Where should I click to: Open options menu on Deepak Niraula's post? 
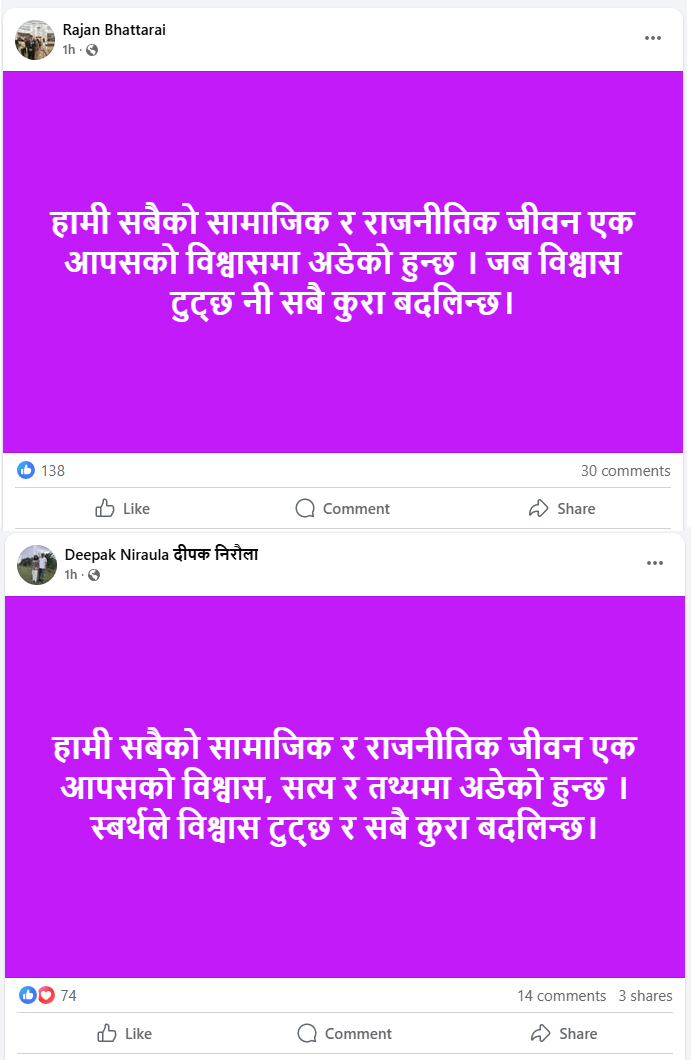pos(654,562)
